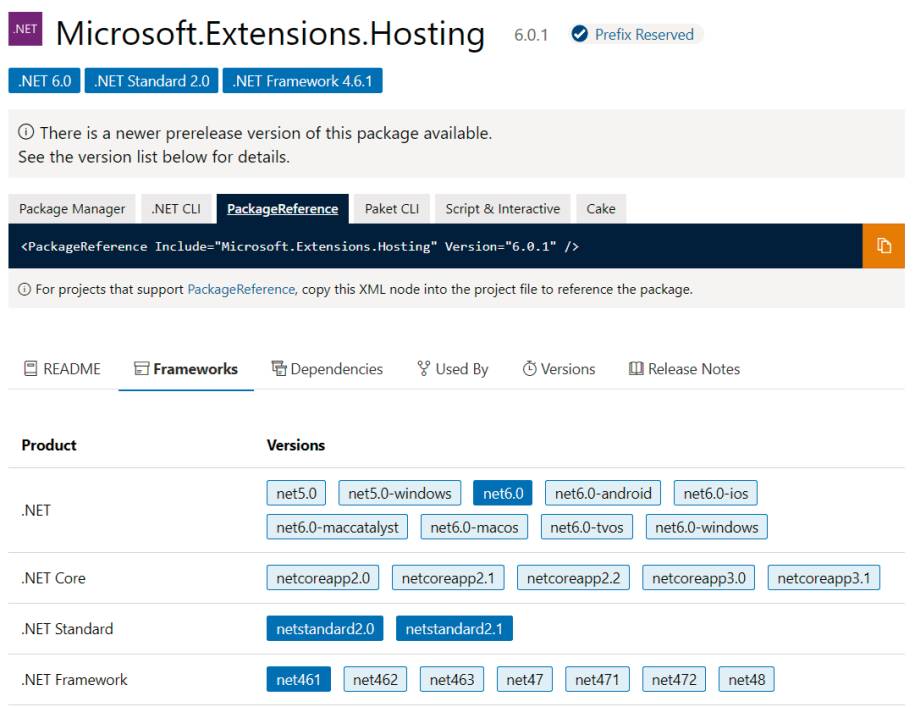The image size is (915, 707).
Task: Click the .NET 6.0 framework badge
Action: click(x=44, y=80)
